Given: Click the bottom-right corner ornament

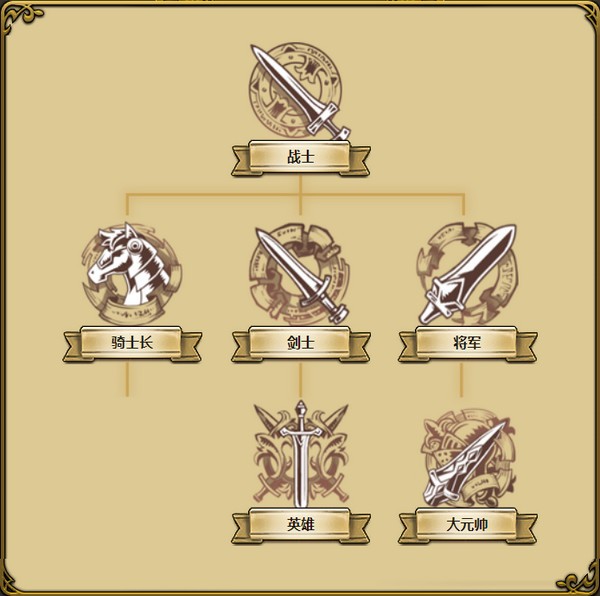Looking at the screenshot, I should click(x=578, y=579).
